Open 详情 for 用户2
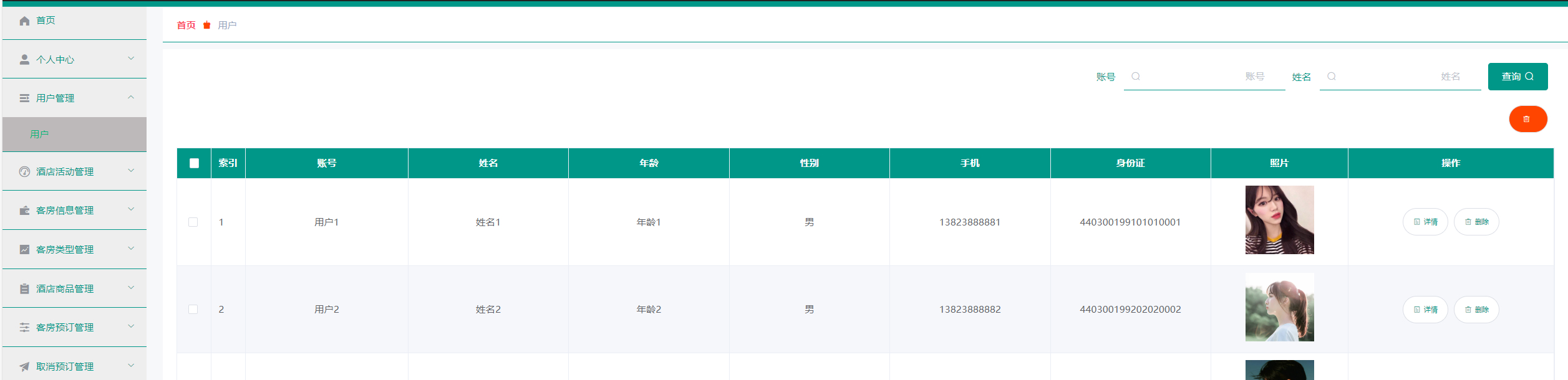Viewport: 1568px width, 380px height. click(1425, 310)
